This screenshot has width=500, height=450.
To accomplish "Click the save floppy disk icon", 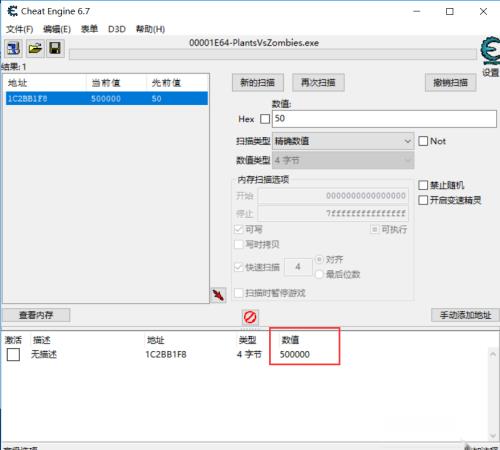I will point(55,49).
